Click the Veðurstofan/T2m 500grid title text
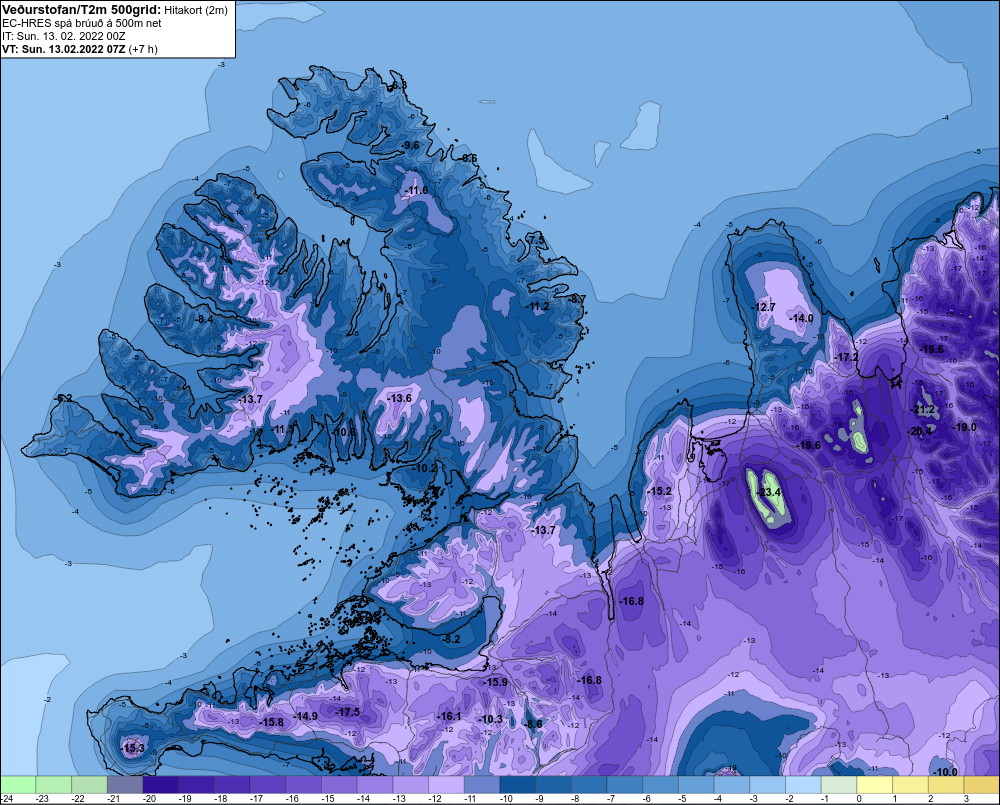Screen dimensions: 1000x805 click(x=82, y=10)
